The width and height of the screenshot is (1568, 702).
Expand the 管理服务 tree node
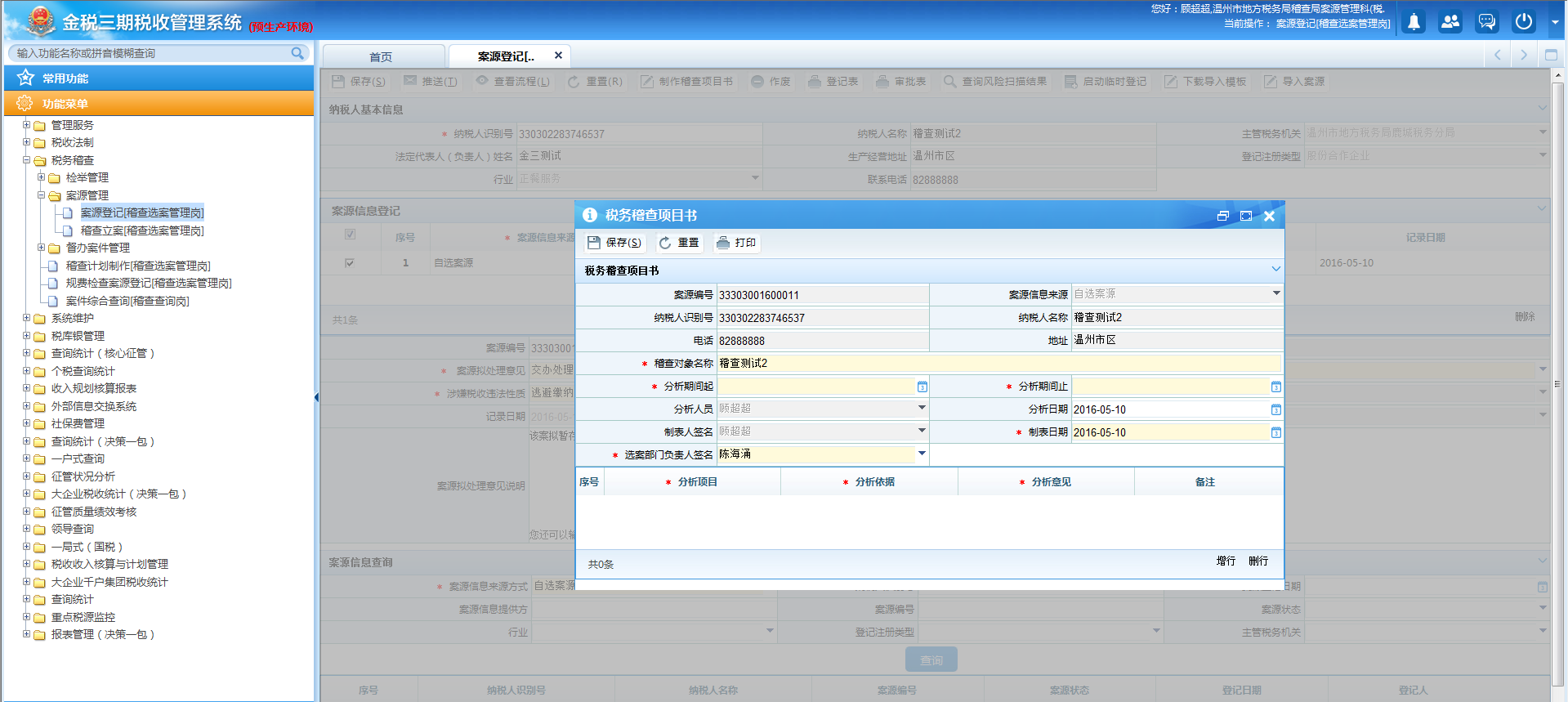(x=26, y=125)
